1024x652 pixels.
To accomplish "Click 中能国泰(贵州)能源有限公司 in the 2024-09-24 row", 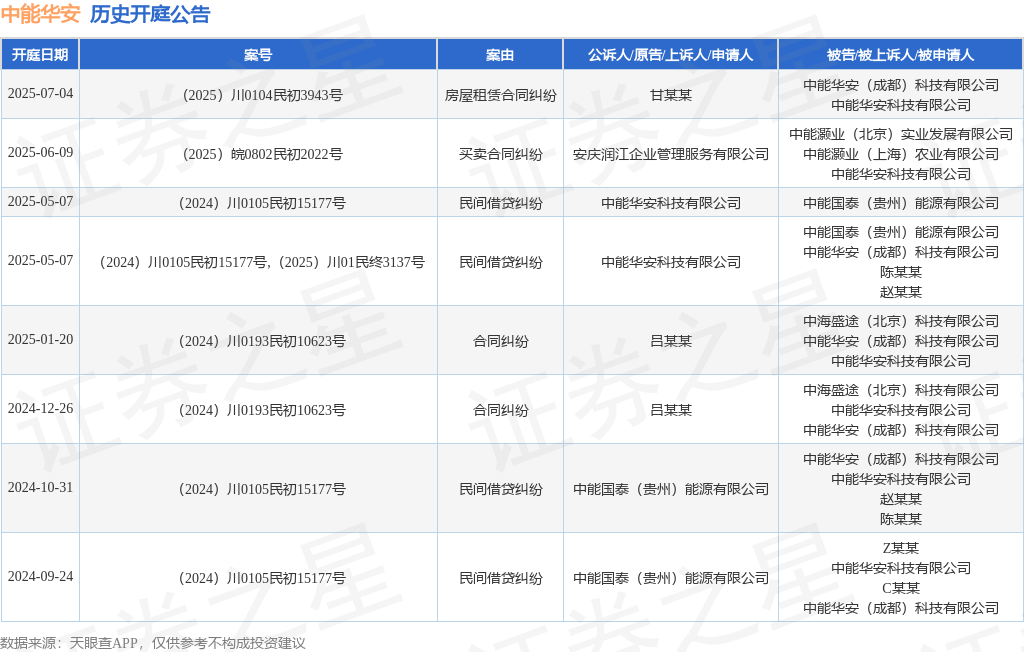I will click(671, 578).
